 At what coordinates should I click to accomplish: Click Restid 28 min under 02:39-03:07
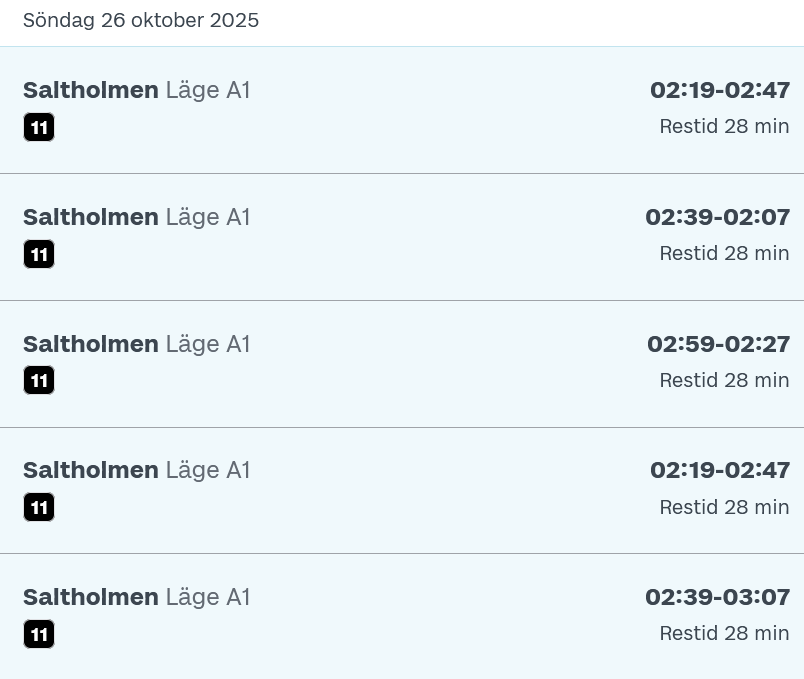pyautogui.click(x=724, y=633)
